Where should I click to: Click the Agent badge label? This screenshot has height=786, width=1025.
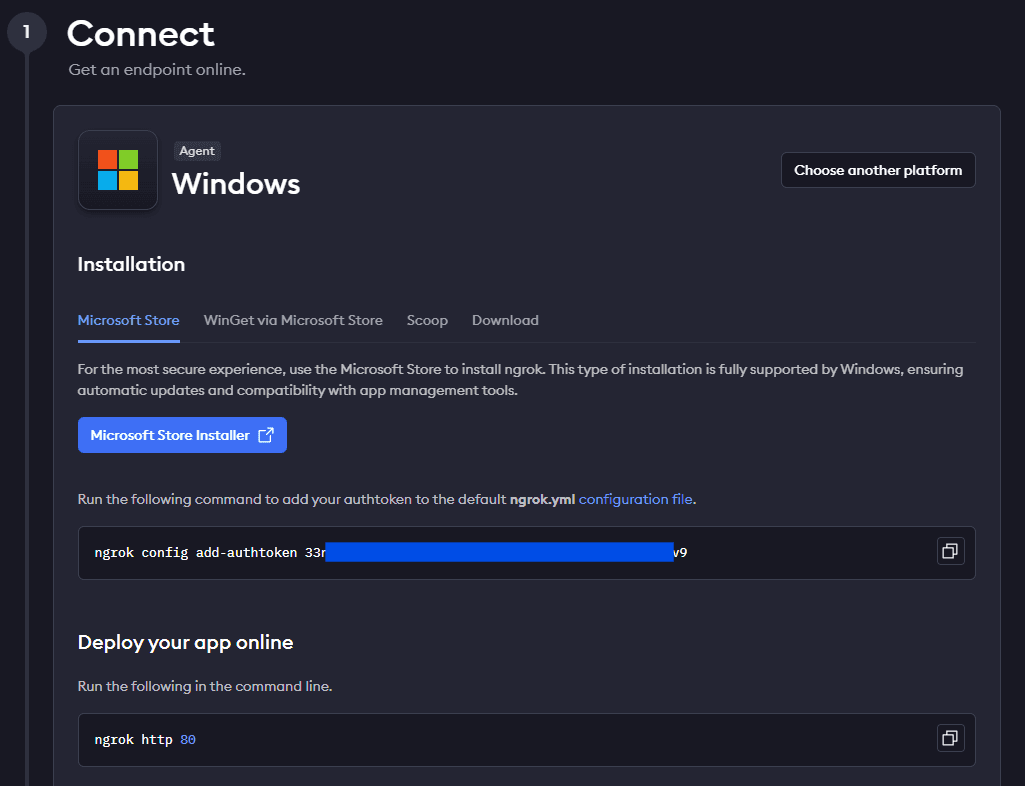click(197, 151)
